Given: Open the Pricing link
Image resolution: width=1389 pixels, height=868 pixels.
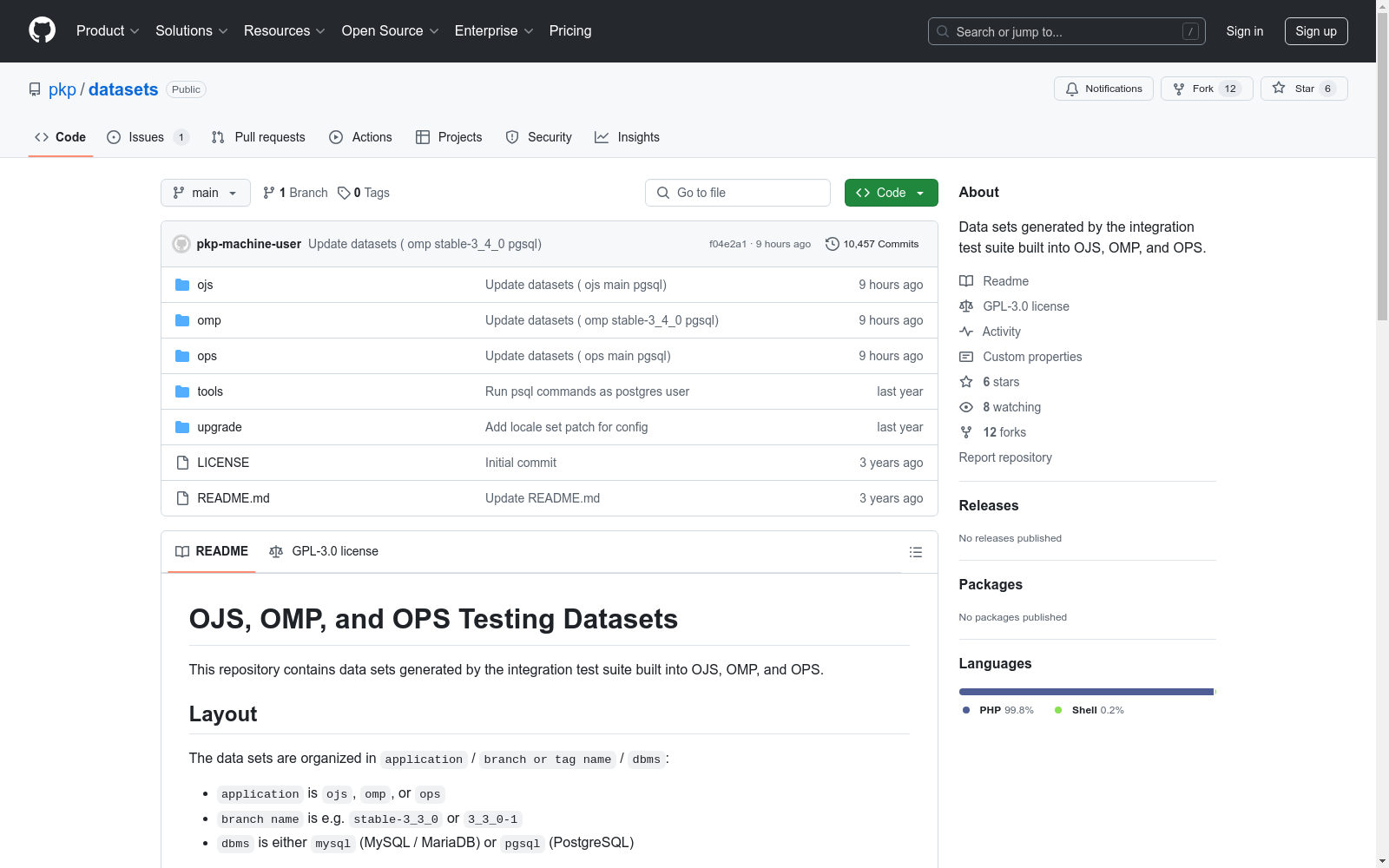Looking at the screenshot, I should 570,31.
